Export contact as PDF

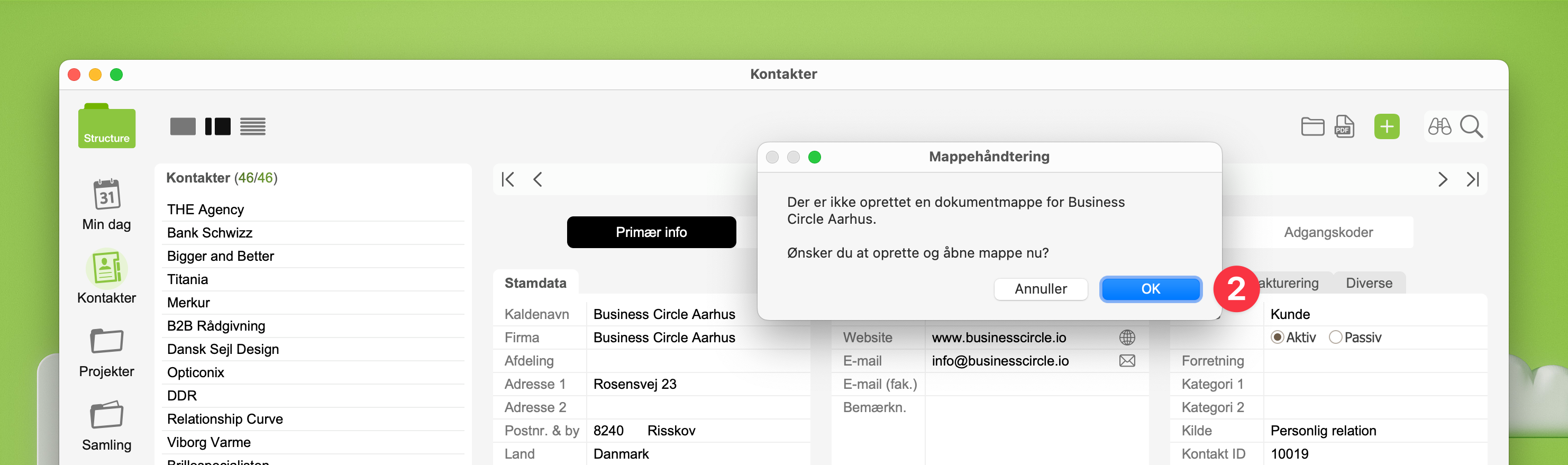(1344, 126)
